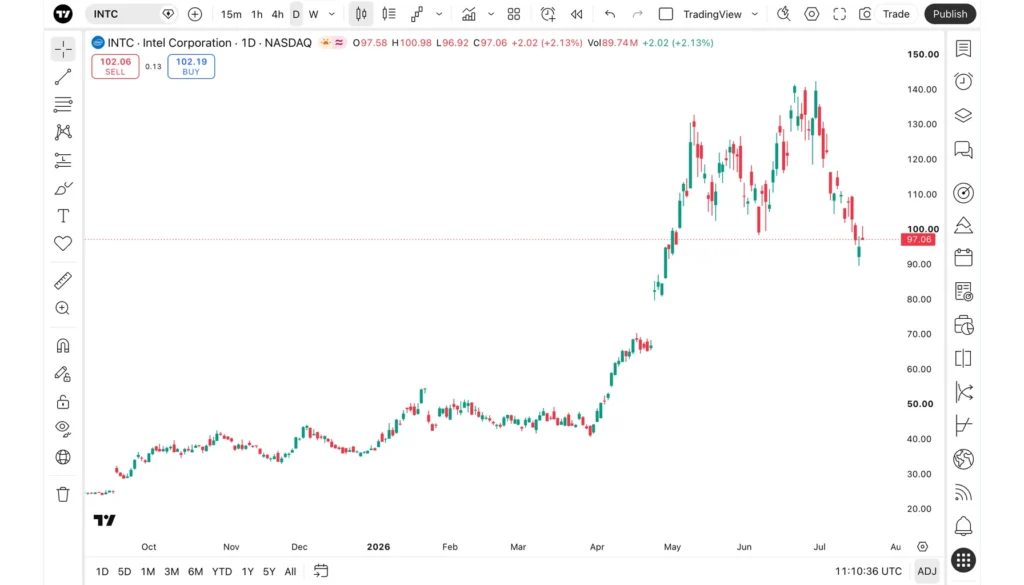Click the Publish button

tap(950, 14)
